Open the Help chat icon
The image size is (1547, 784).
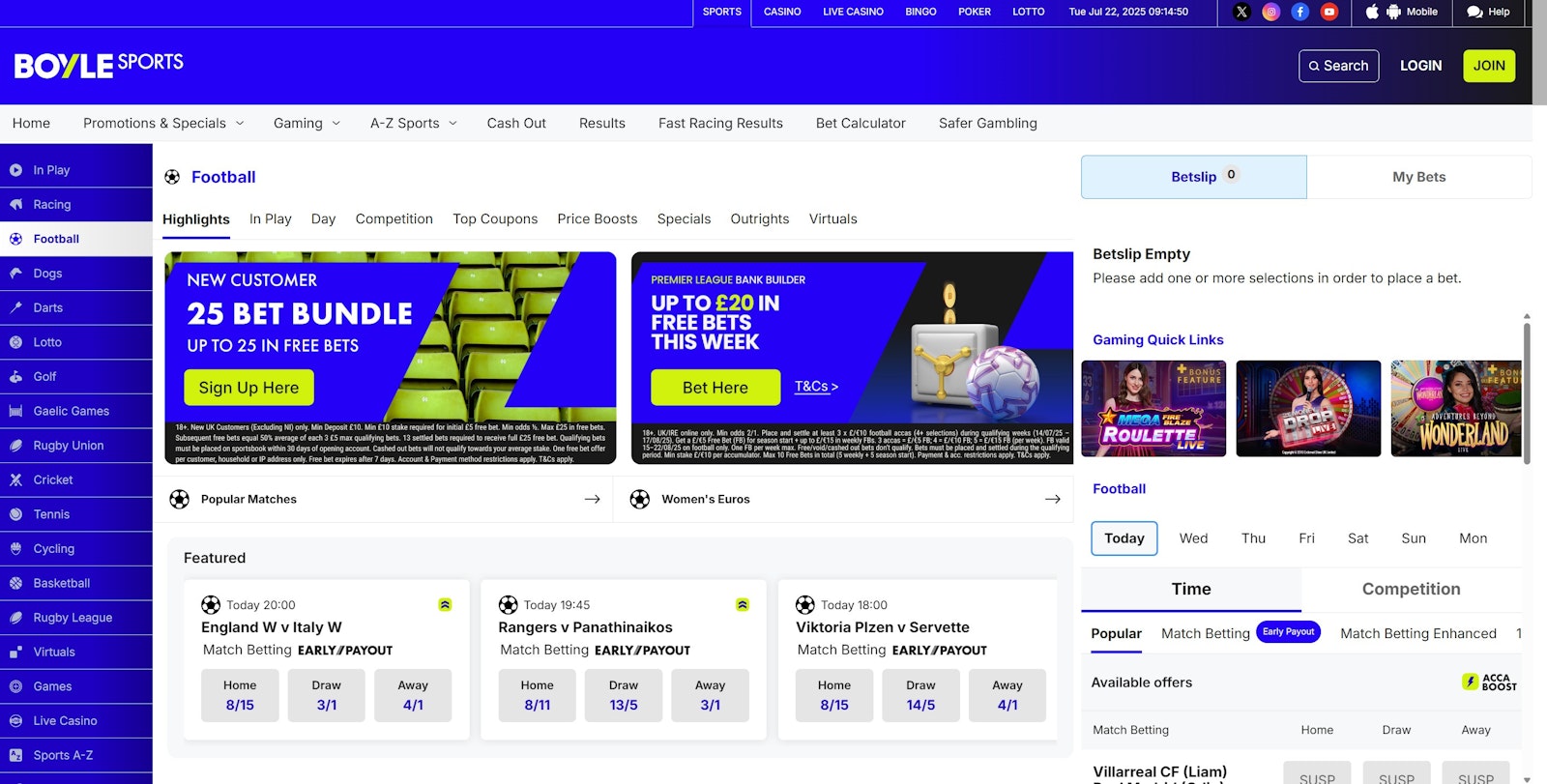point(1474,12)
